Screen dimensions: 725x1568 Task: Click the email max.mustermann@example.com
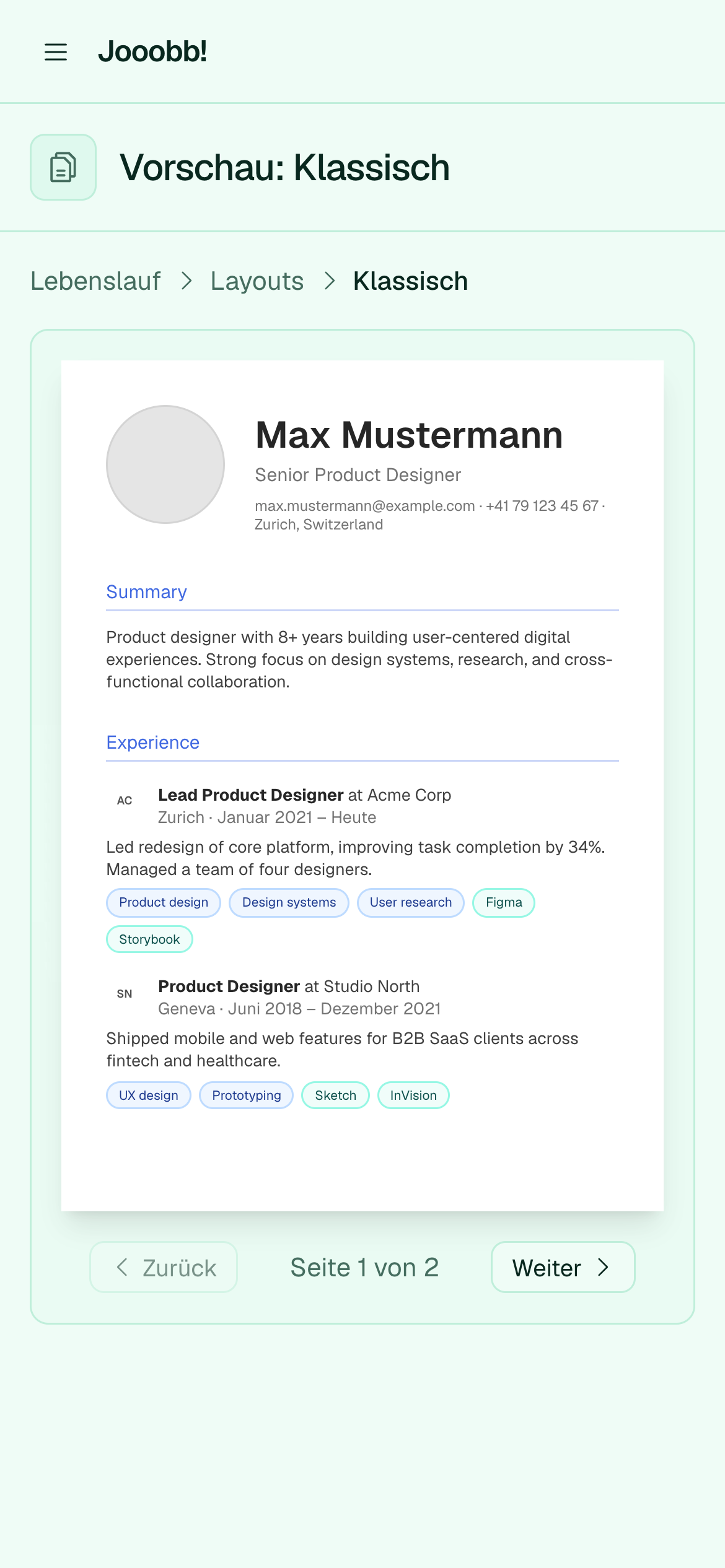365,506
